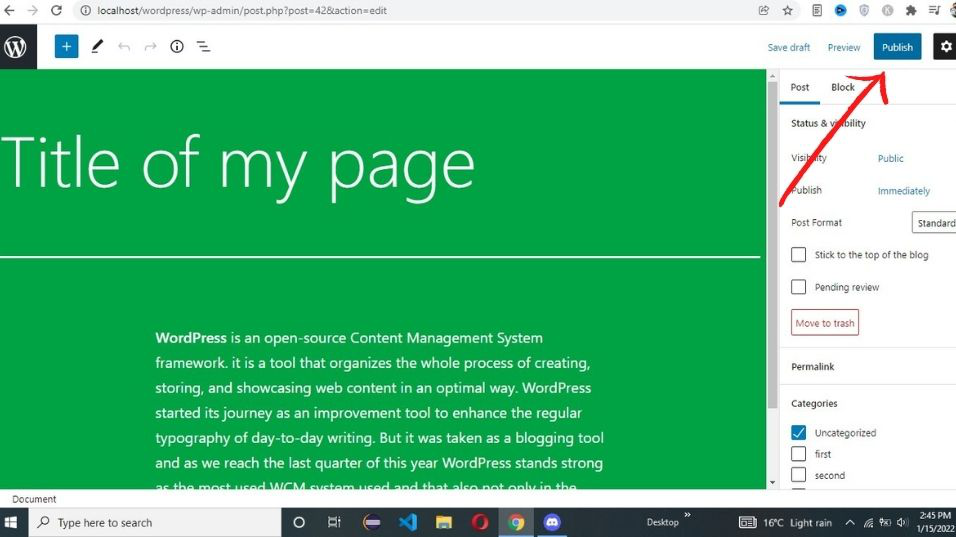Select Document in the breadcrumb footer
Screen dimensions: 956x537
[34, 499]
